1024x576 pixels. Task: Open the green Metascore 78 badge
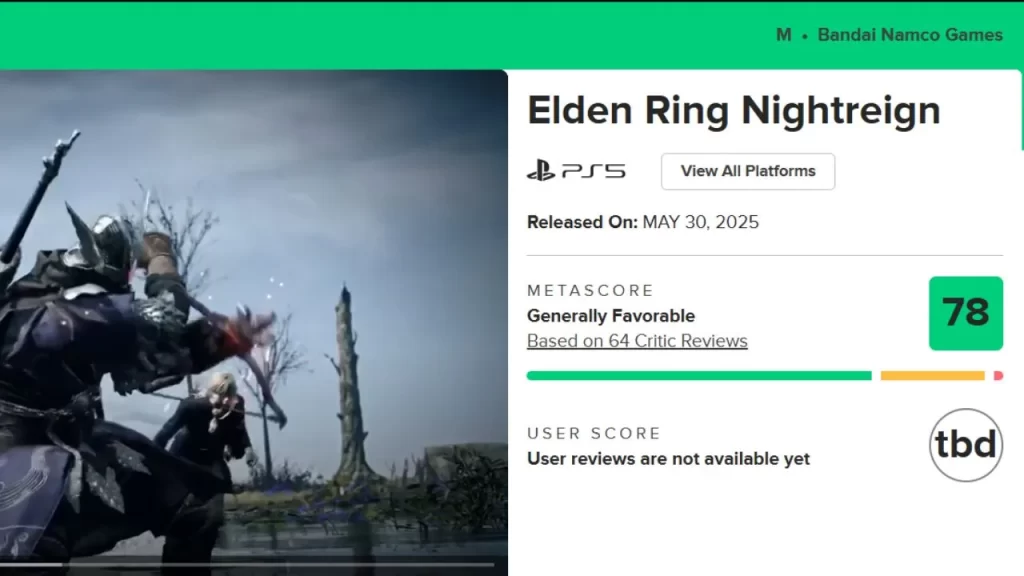click(x=965, y=314)
